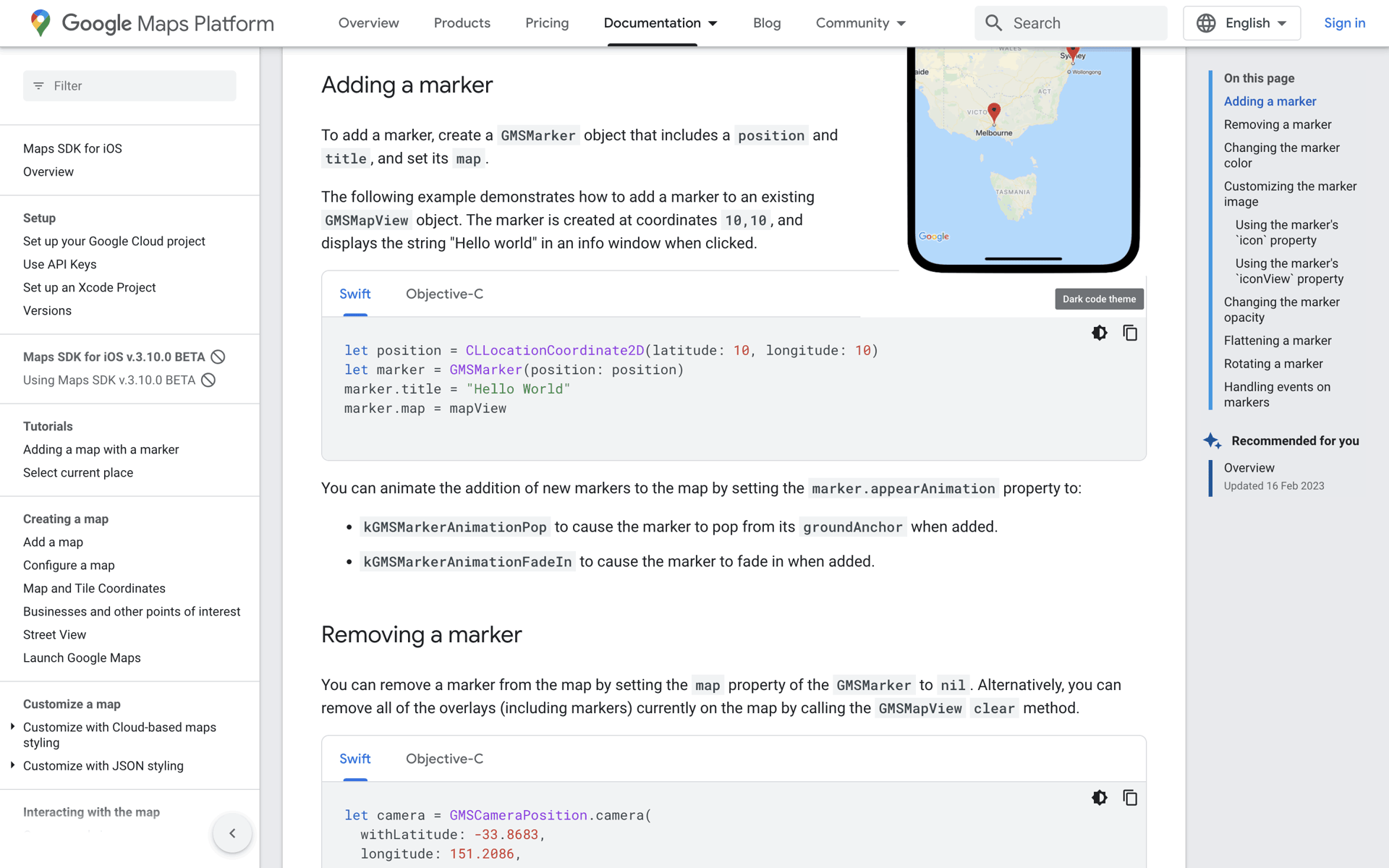Open recommended Overview article
Image resolution: width=1389 pixels, height=868 pixels.
(1249, 467)
